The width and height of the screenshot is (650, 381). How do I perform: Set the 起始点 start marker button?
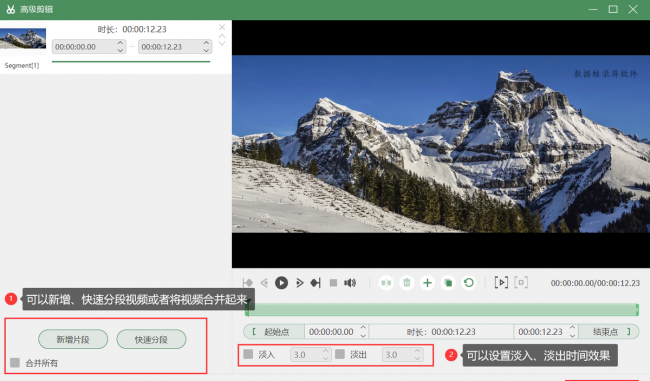coord(274,332)
